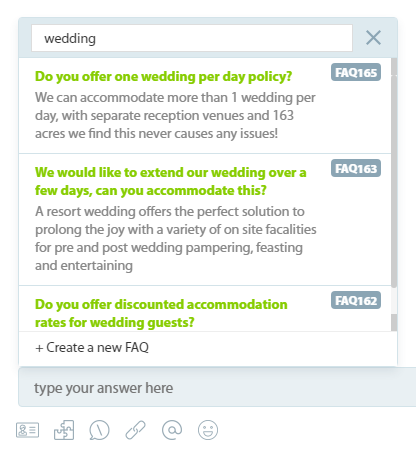Click "+ Create a new FAQ"

92,348
